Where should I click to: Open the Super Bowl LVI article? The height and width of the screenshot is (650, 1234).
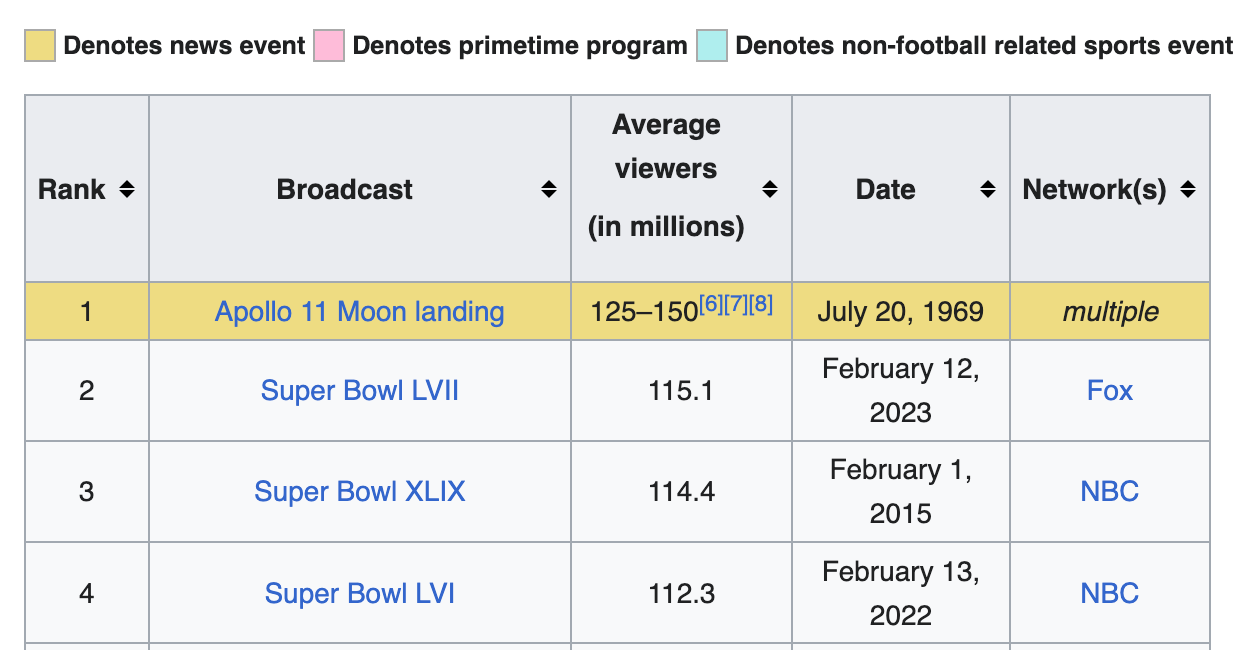coord(359,592)
